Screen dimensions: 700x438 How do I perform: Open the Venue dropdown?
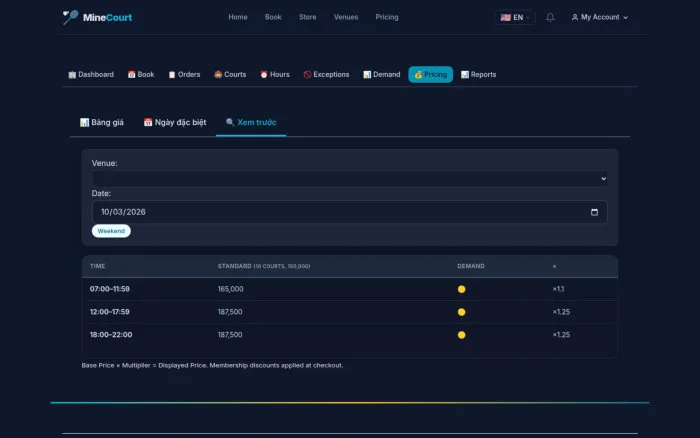point(349,179)
